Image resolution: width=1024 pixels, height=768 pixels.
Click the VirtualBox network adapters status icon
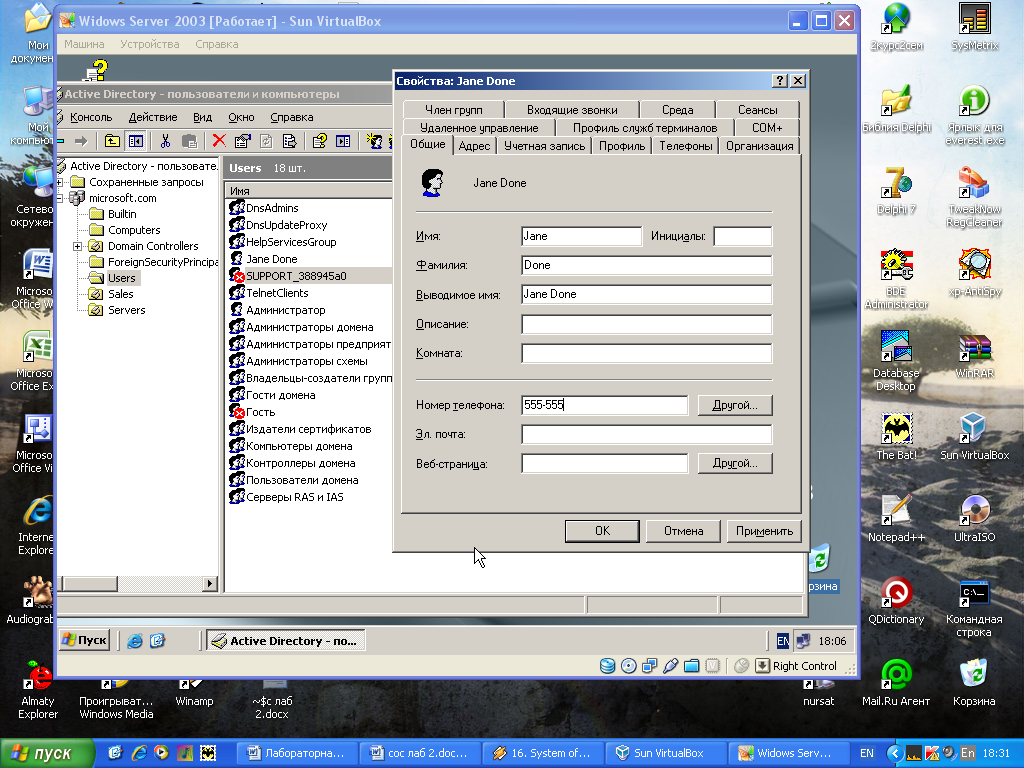(x=649, y=666)
